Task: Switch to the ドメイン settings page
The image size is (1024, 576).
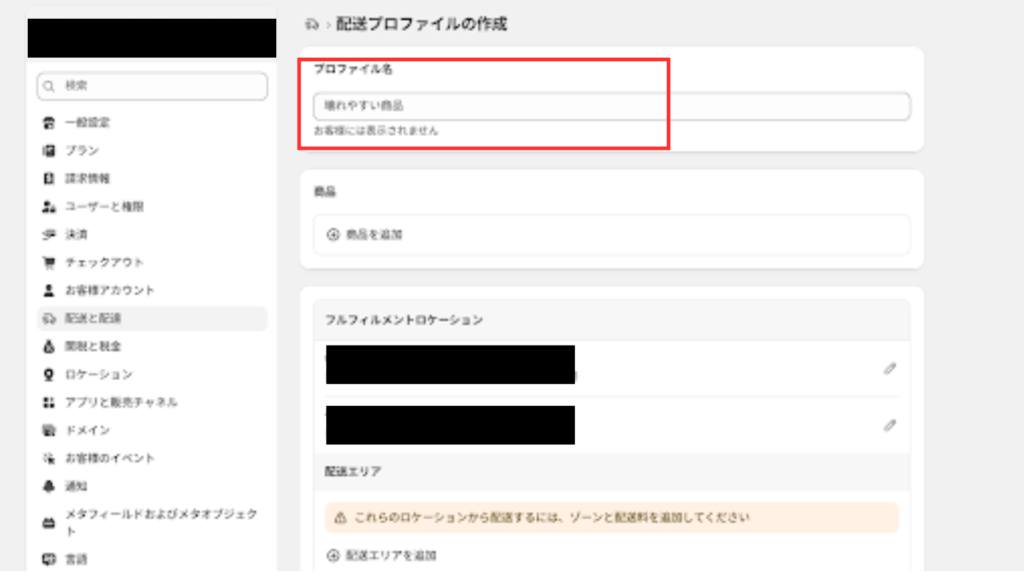Action: point(87,430)
